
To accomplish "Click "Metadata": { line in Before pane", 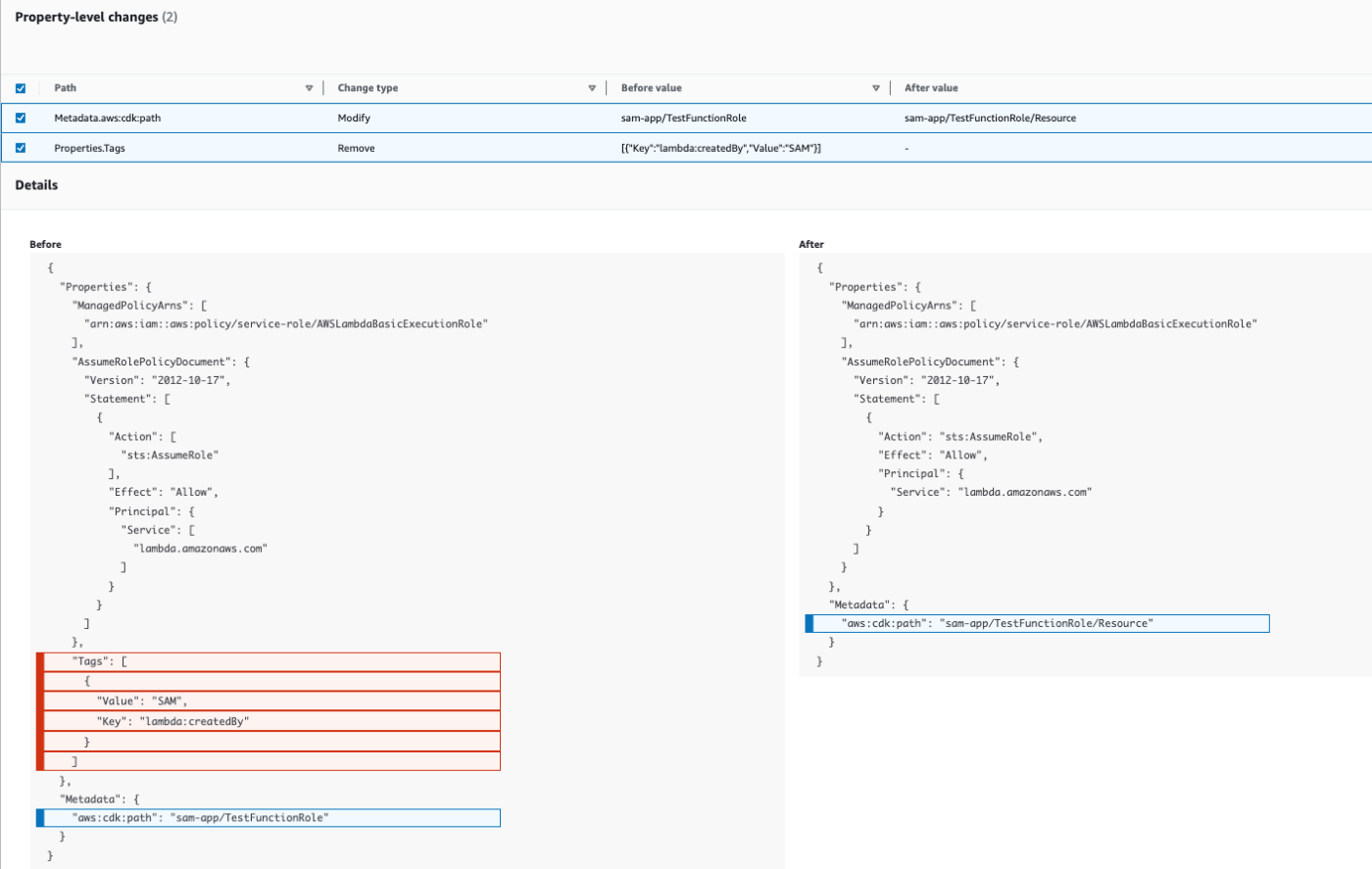I will click(99, 799).
